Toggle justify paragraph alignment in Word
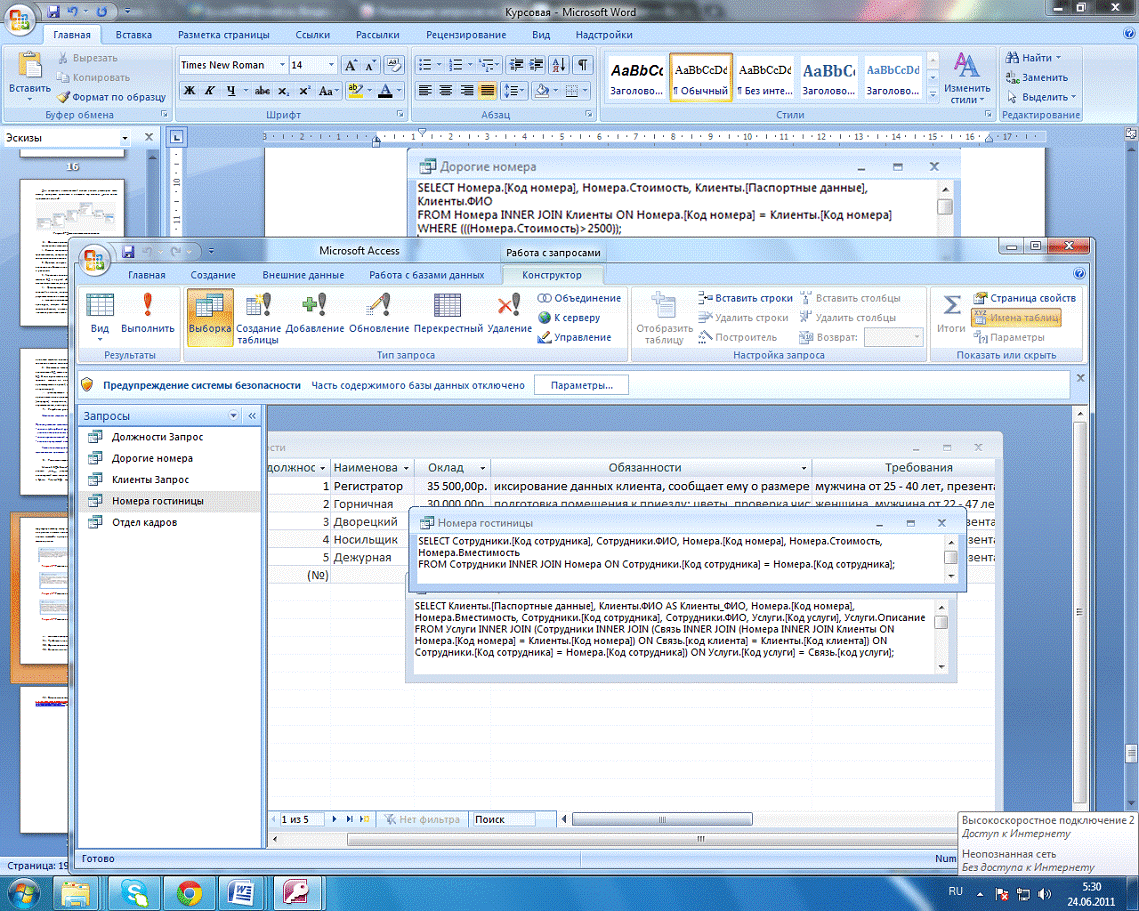 [x=487, y=91]
